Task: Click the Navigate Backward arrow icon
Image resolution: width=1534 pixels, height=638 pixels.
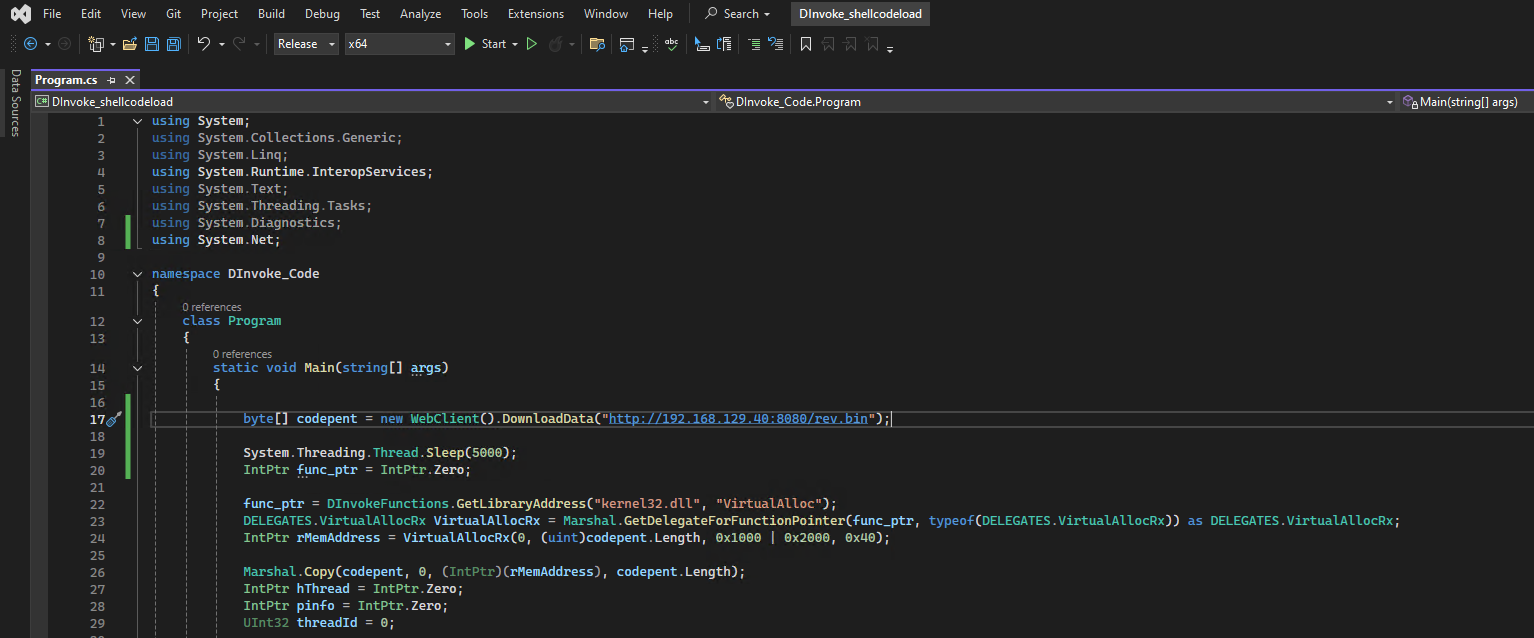Action: [x=30, y=44]
